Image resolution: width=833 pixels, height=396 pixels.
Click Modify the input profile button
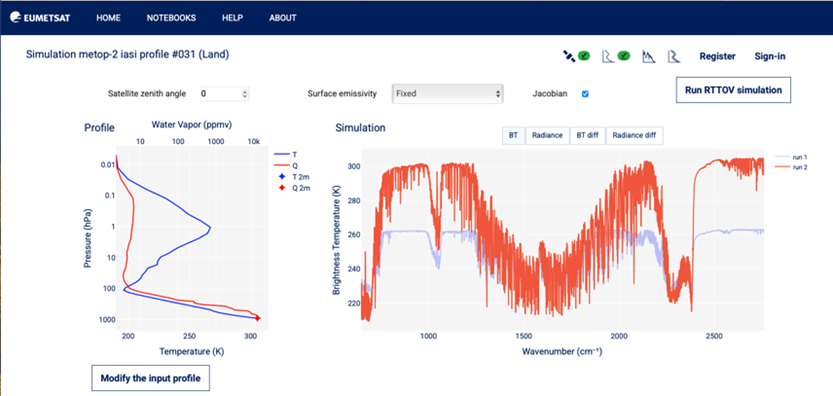coord(151,378)
